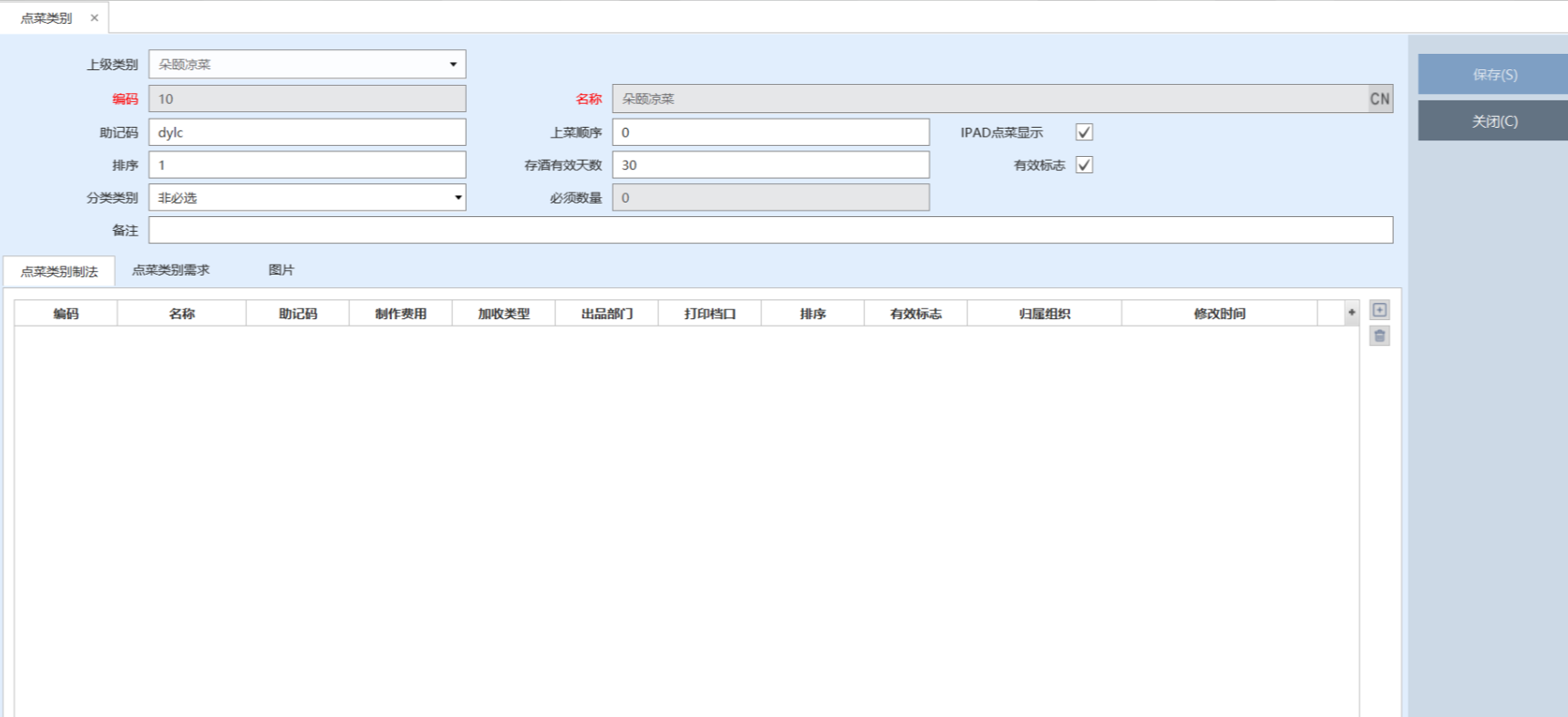Image resolution: width=1568 pixels, height=717 pixels.
Task: Sort by the 制作费用 column header
Action: (x=400, y=314)
